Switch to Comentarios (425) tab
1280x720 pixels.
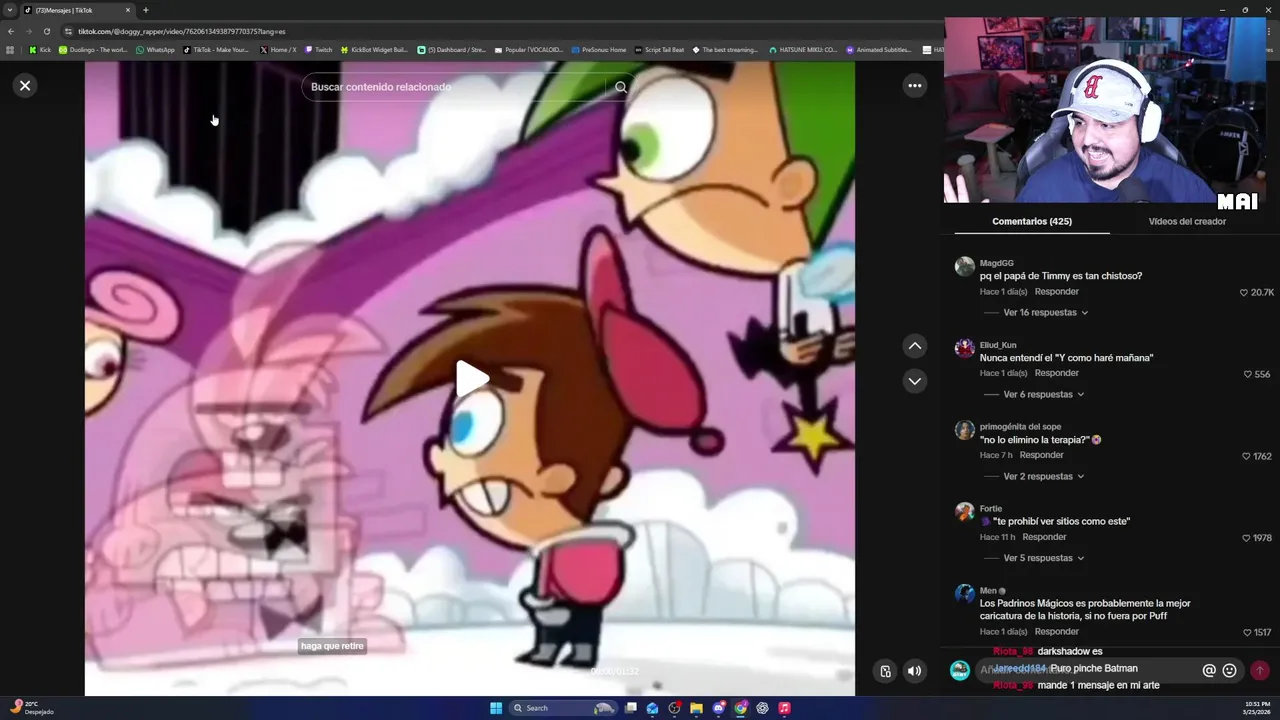click(1031, 221)
